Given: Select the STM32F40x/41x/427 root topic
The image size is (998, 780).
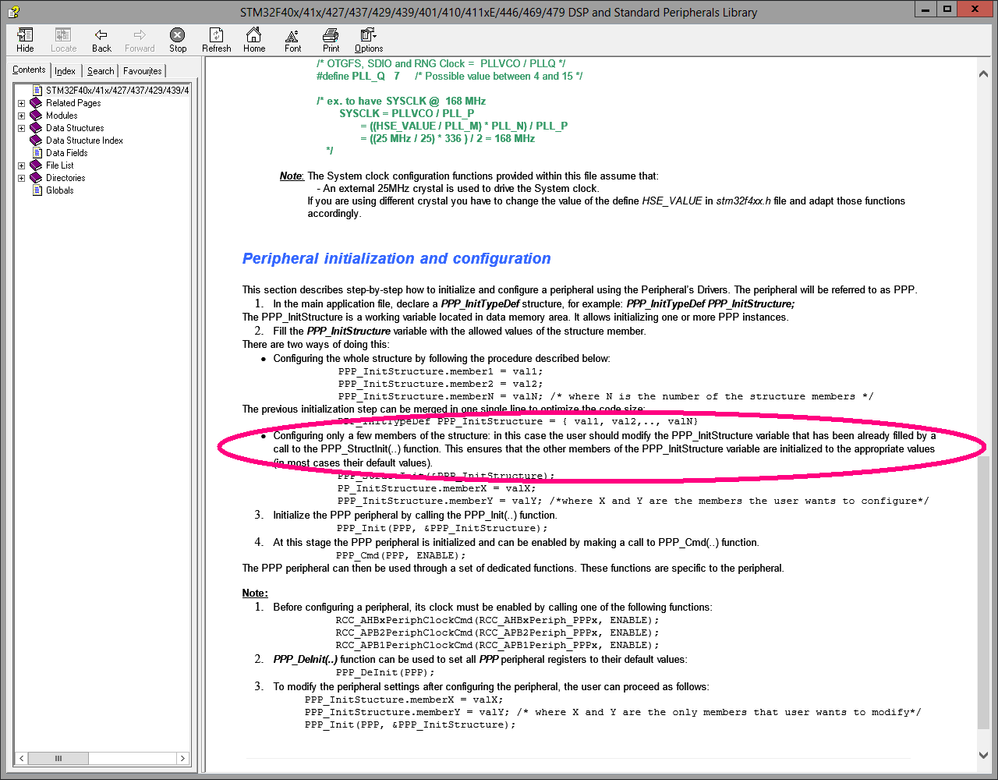Looking at the screenshot, I should (117, 90).
